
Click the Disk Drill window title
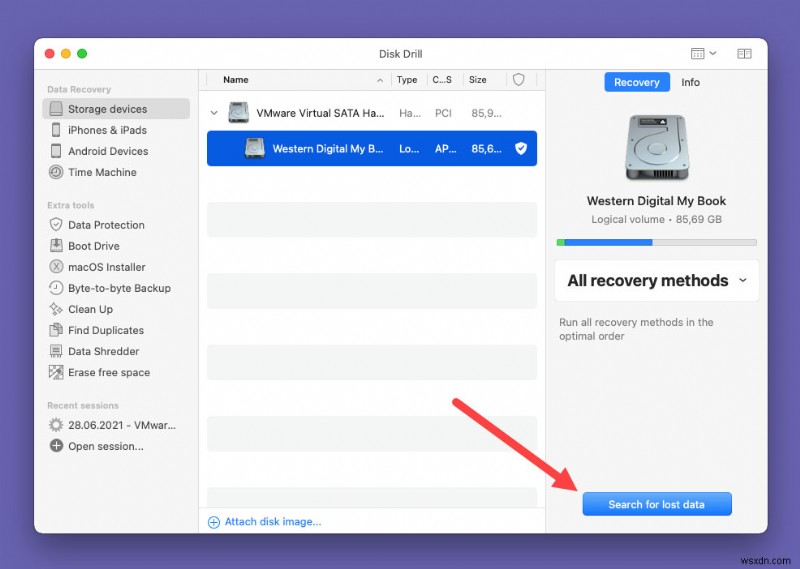click(401, 54)
